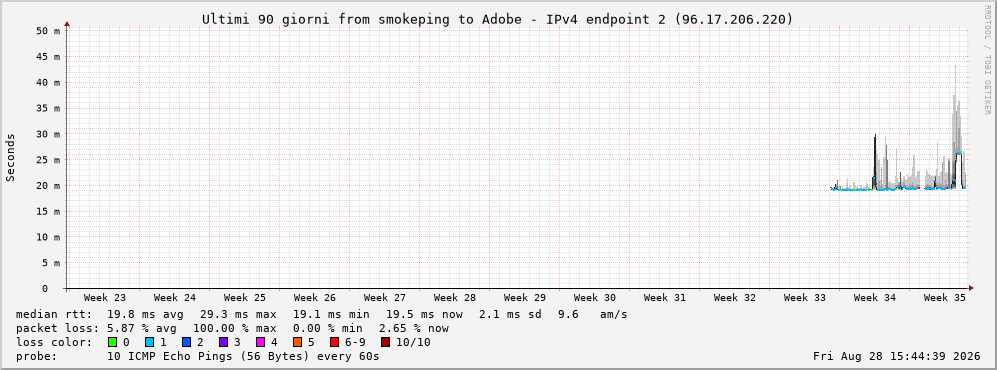The height and width of the screenshot is (370, 997).
Task: Click the dark red 10/10 loss swatch
Action: point(385,342)
